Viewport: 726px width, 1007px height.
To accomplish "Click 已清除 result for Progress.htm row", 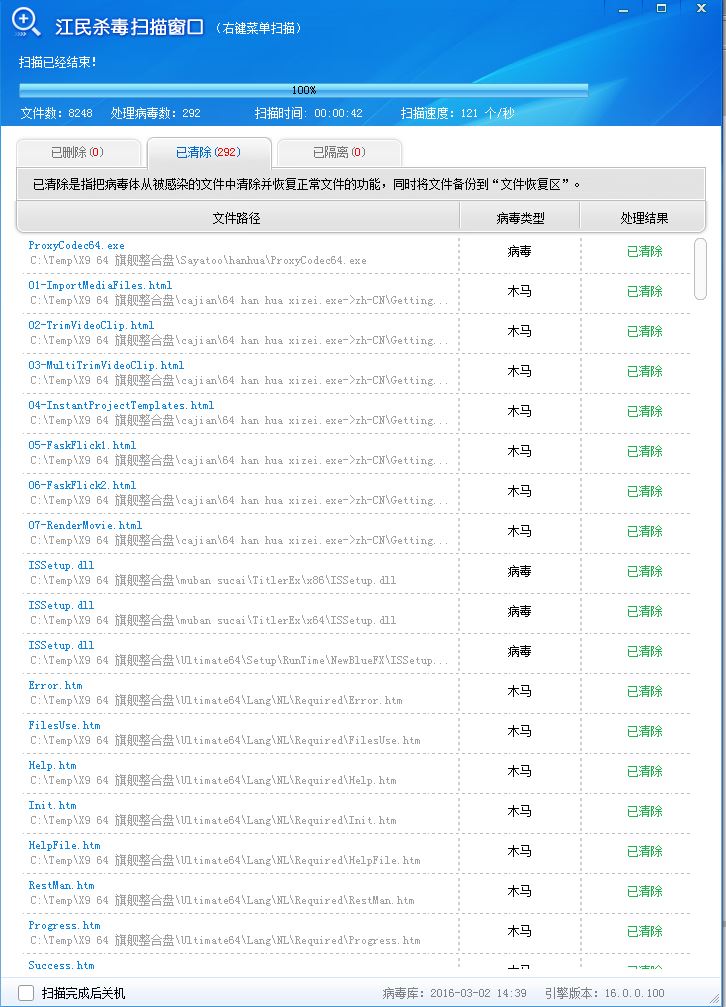I will (644, 931).
